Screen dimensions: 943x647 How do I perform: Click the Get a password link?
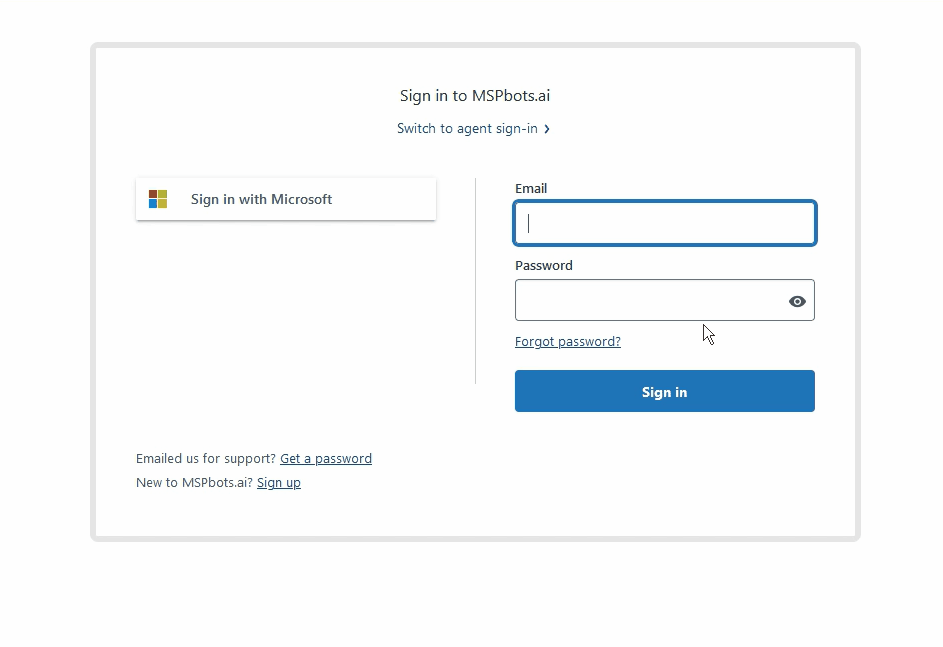(x=326, y=458)
